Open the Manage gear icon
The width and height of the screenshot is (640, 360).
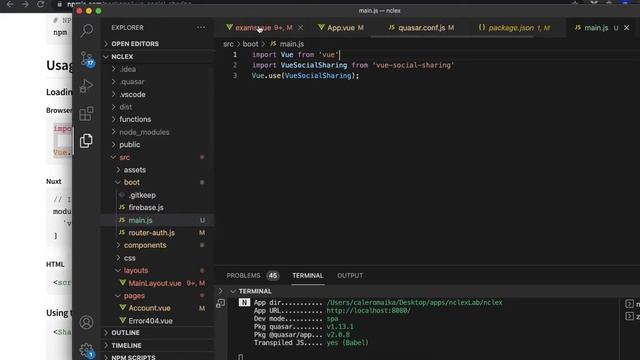tap(87, 350)
